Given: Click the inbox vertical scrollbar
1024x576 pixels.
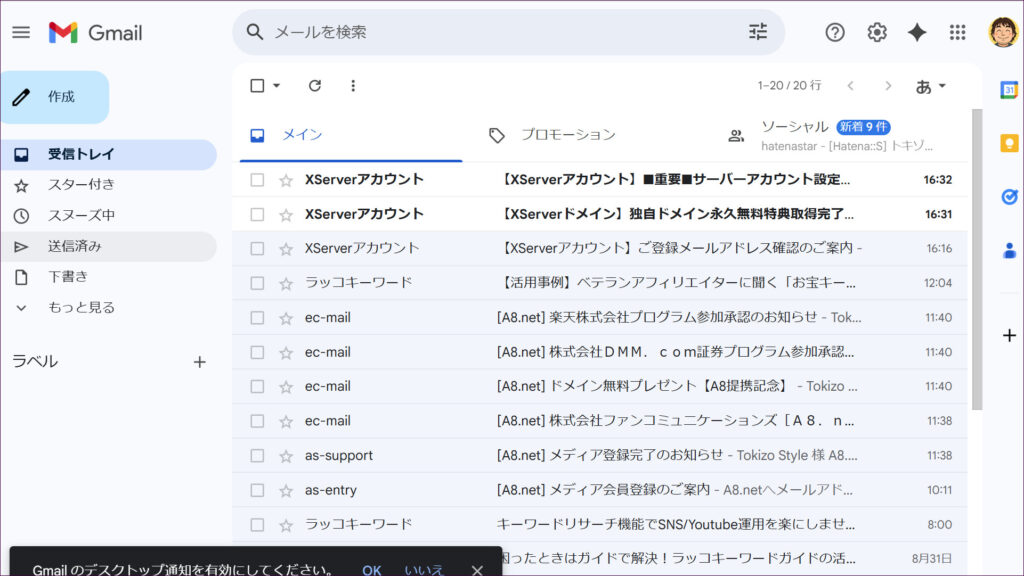Looking at the screenshot, I should point(977,260).
